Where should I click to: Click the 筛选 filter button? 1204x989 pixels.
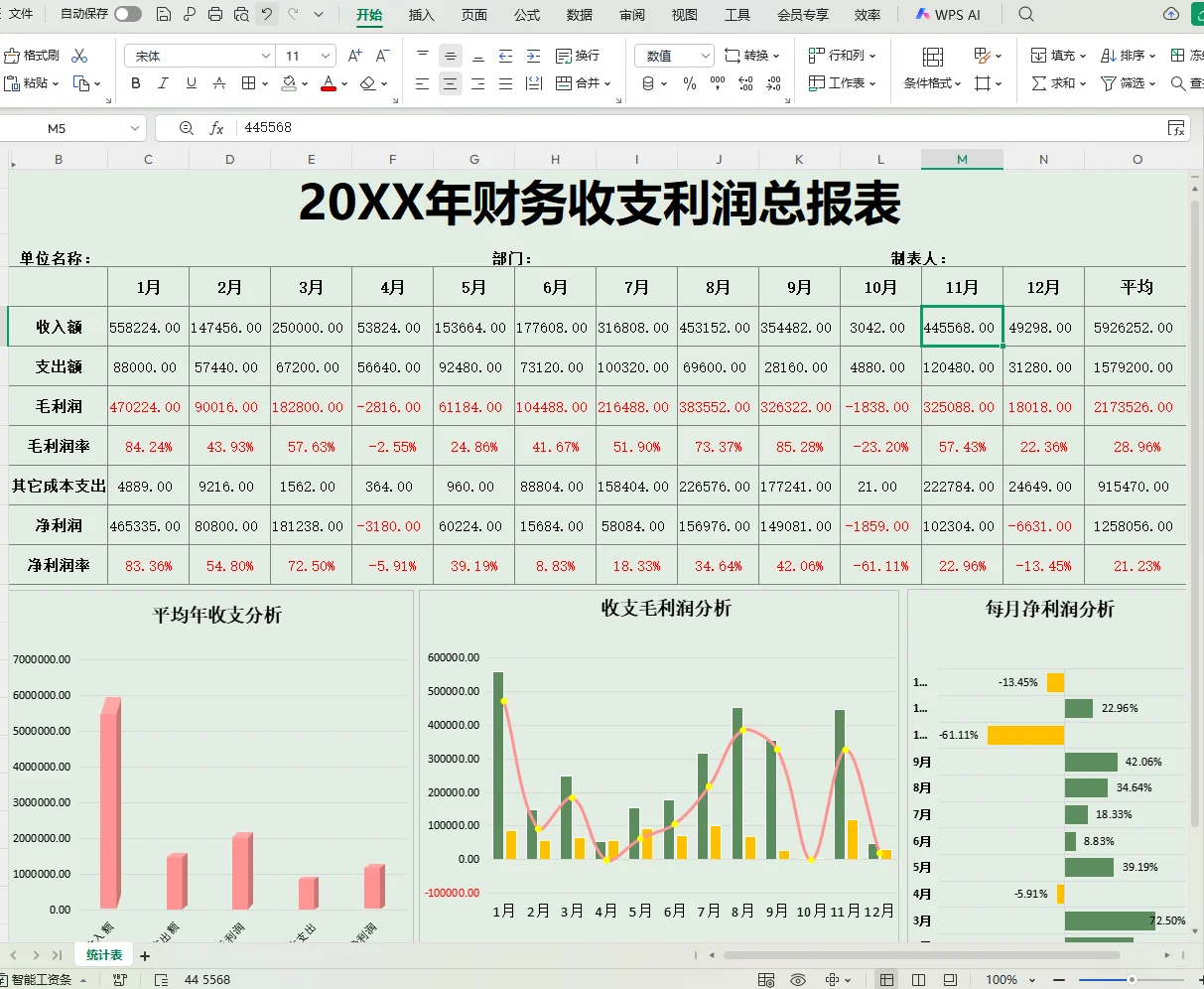[x=1128, y=83]
